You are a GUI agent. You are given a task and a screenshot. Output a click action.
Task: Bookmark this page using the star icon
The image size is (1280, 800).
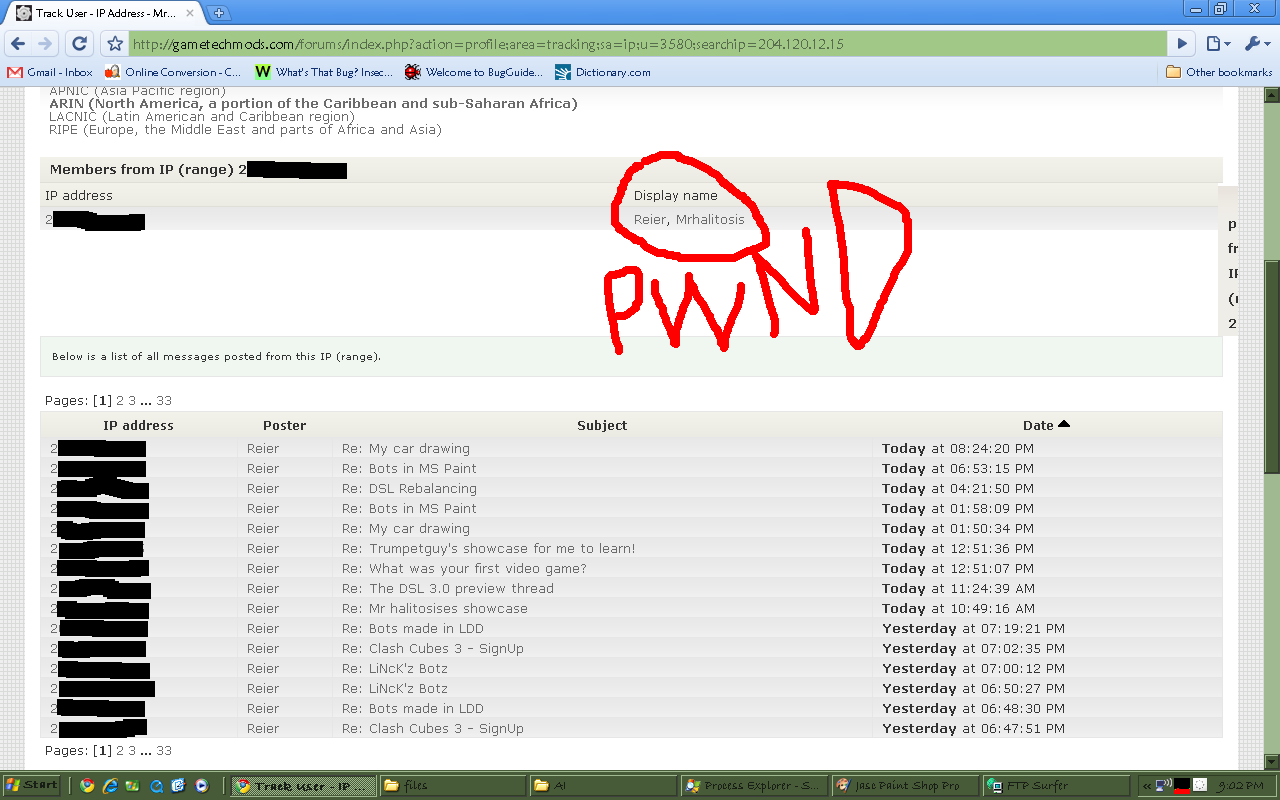115,44
